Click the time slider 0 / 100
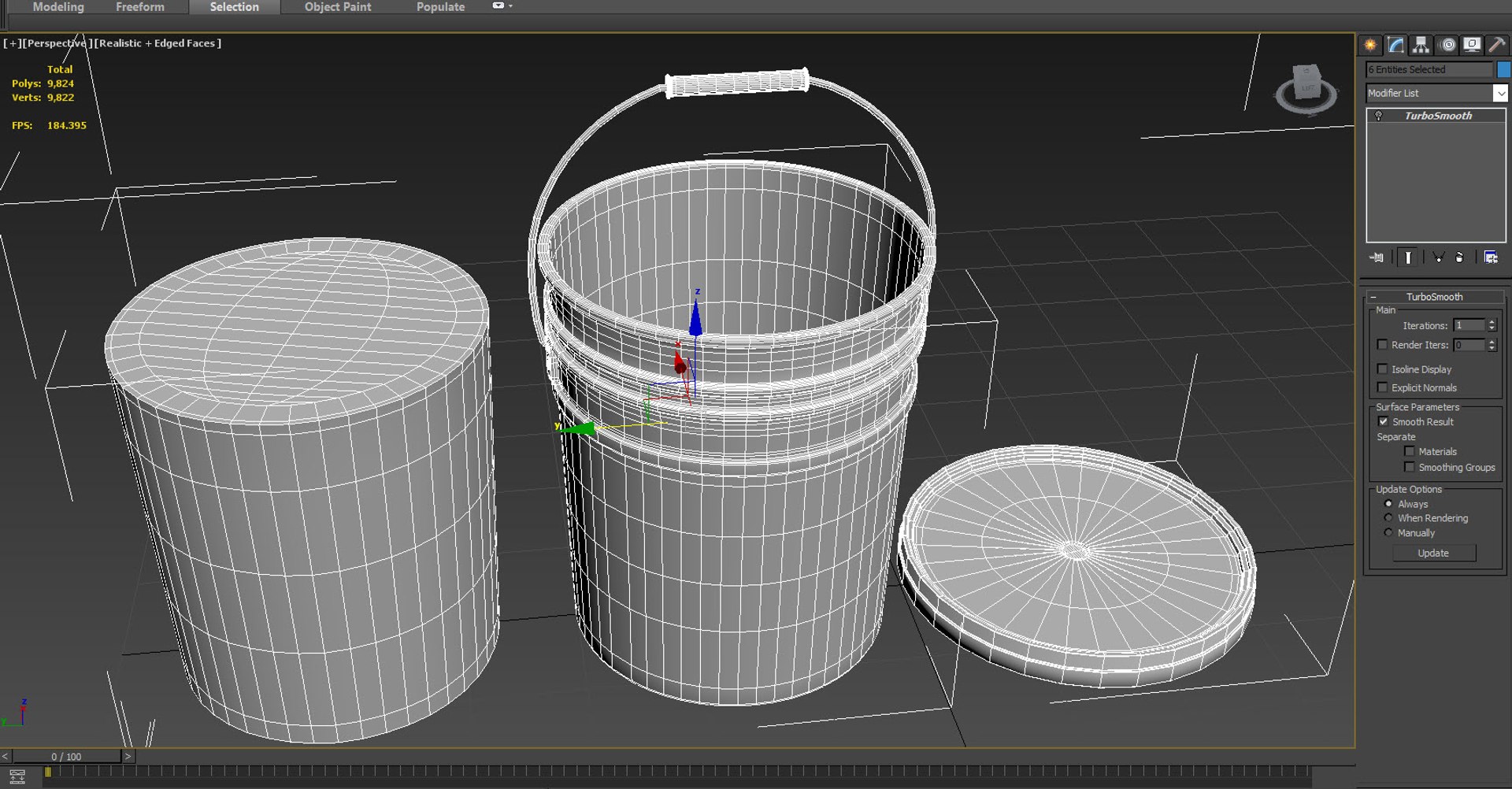The image size is (1512, 789). point(66,756)
